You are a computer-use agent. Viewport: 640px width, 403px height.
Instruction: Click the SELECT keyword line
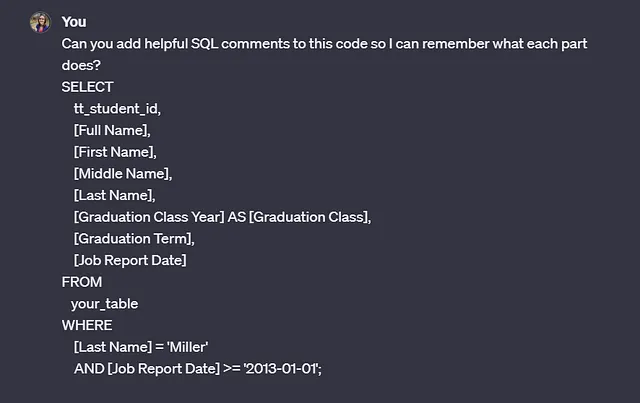pos(87,87)
